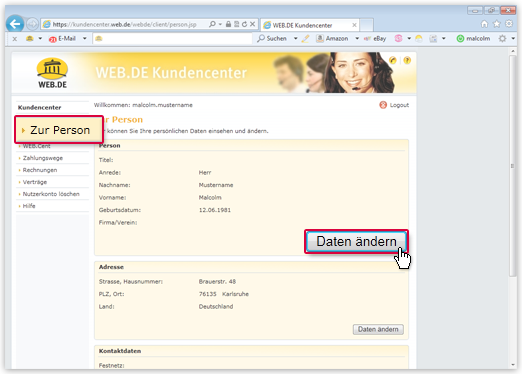
Task: Open E-Mail from the WEB.DE toolbar
Action: click(x=63, y=39)
